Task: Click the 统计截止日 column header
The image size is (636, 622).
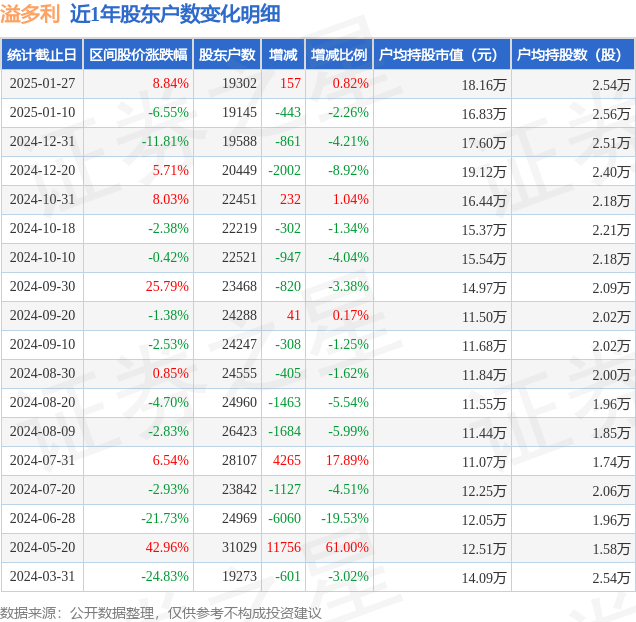Action: [42, 54]
